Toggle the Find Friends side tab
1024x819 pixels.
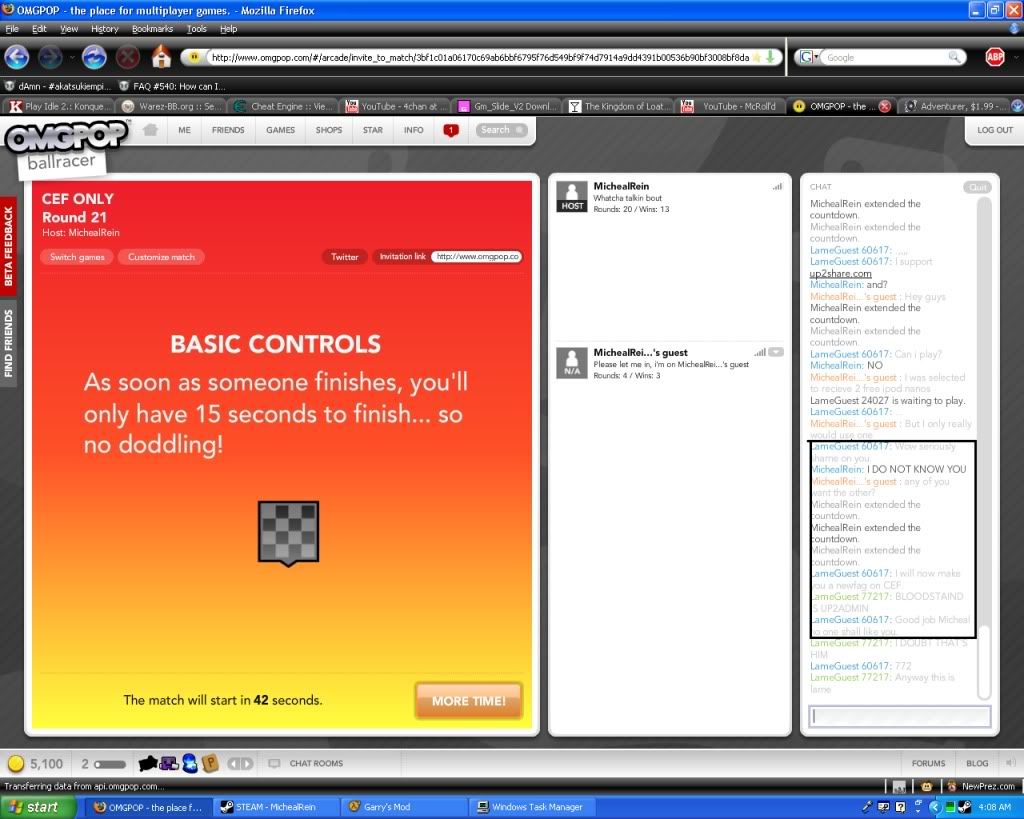[9, 343]
